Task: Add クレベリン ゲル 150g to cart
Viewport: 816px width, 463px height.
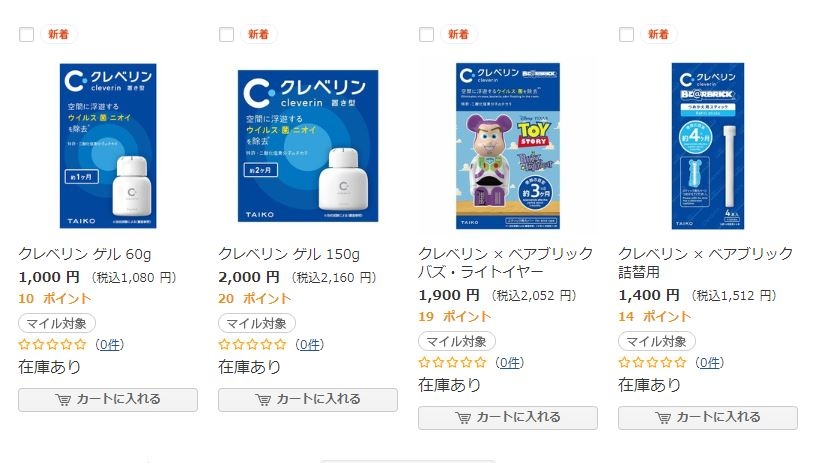Action: click(308, 399)
